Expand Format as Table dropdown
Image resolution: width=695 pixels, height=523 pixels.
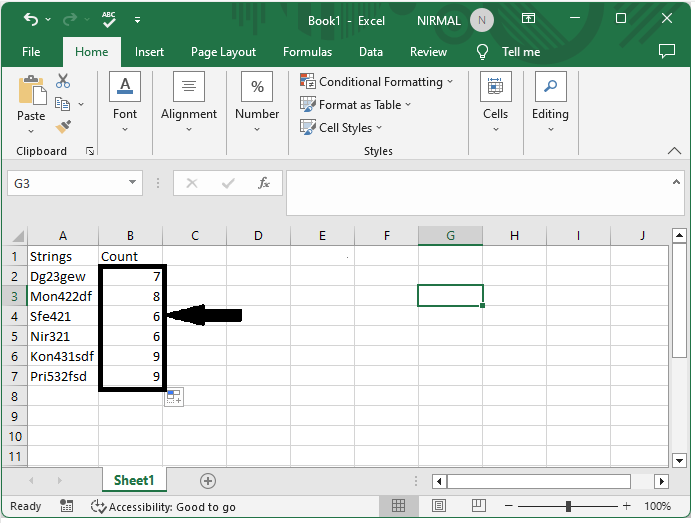[x=408, y=105]
